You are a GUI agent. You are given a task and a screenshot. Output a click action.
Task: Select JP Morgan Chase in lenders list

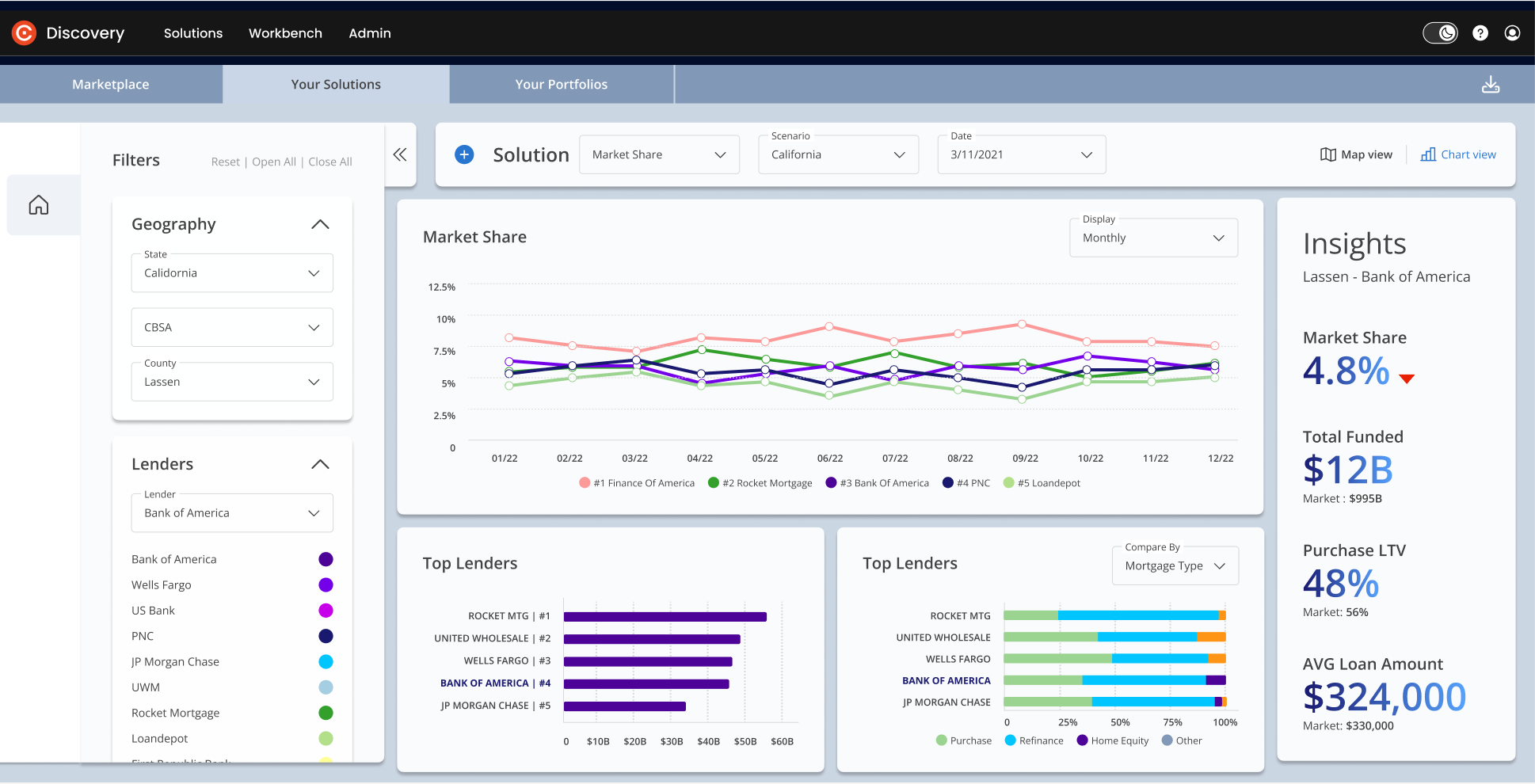click(x=176, y=661)
